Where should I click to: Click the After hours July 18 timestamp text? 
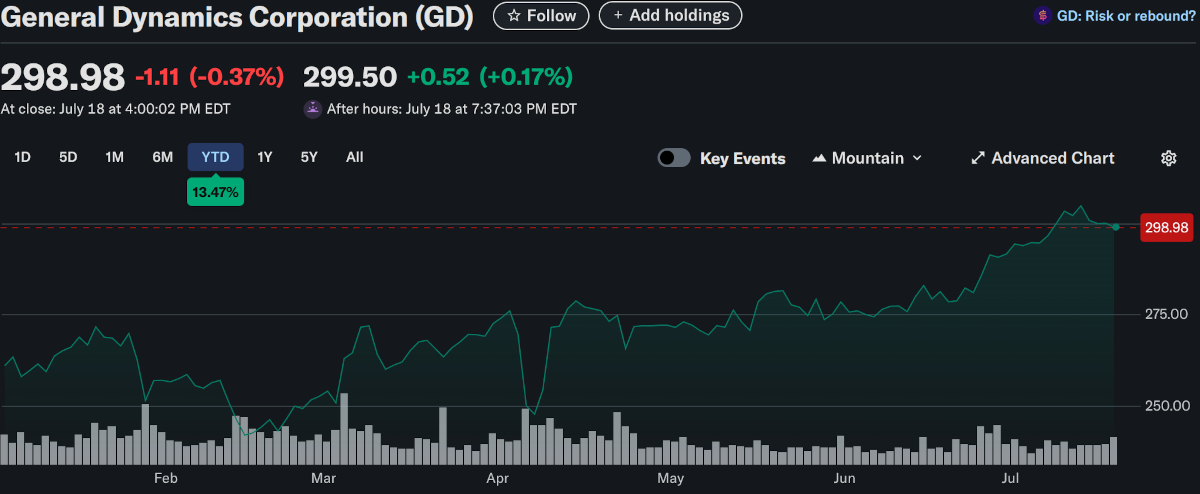pos(452,108)
